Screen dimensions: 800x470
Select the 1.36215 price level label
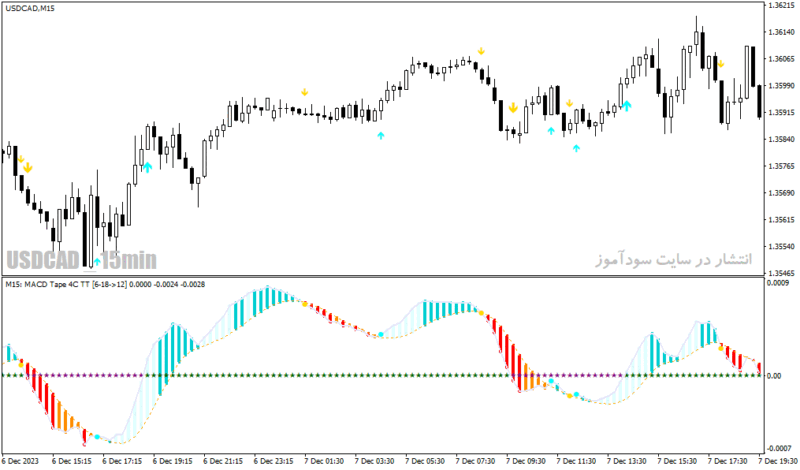(x=781, y=5)
